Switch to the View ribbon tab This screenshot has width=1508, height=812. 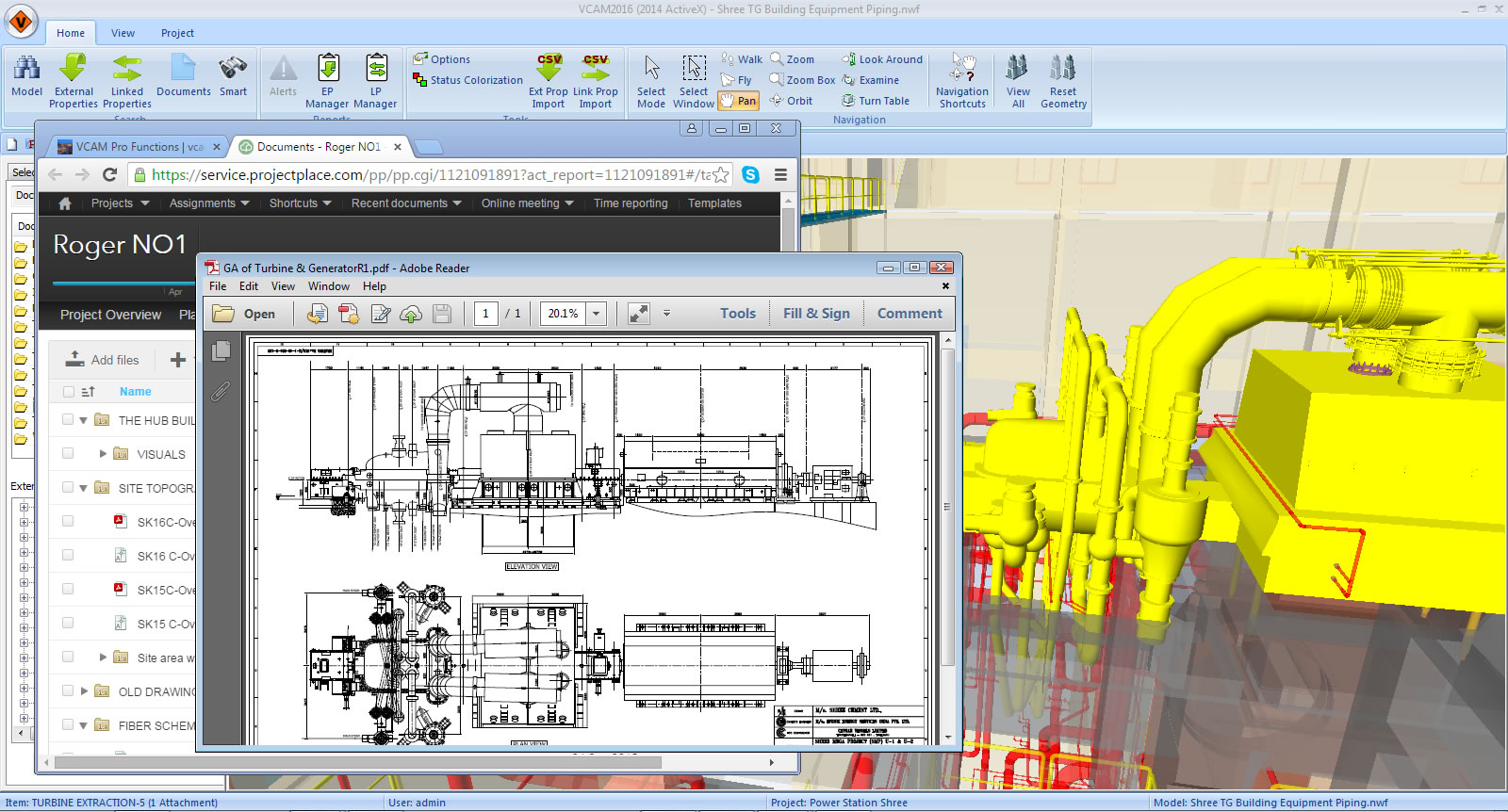(x=123, y=33)
